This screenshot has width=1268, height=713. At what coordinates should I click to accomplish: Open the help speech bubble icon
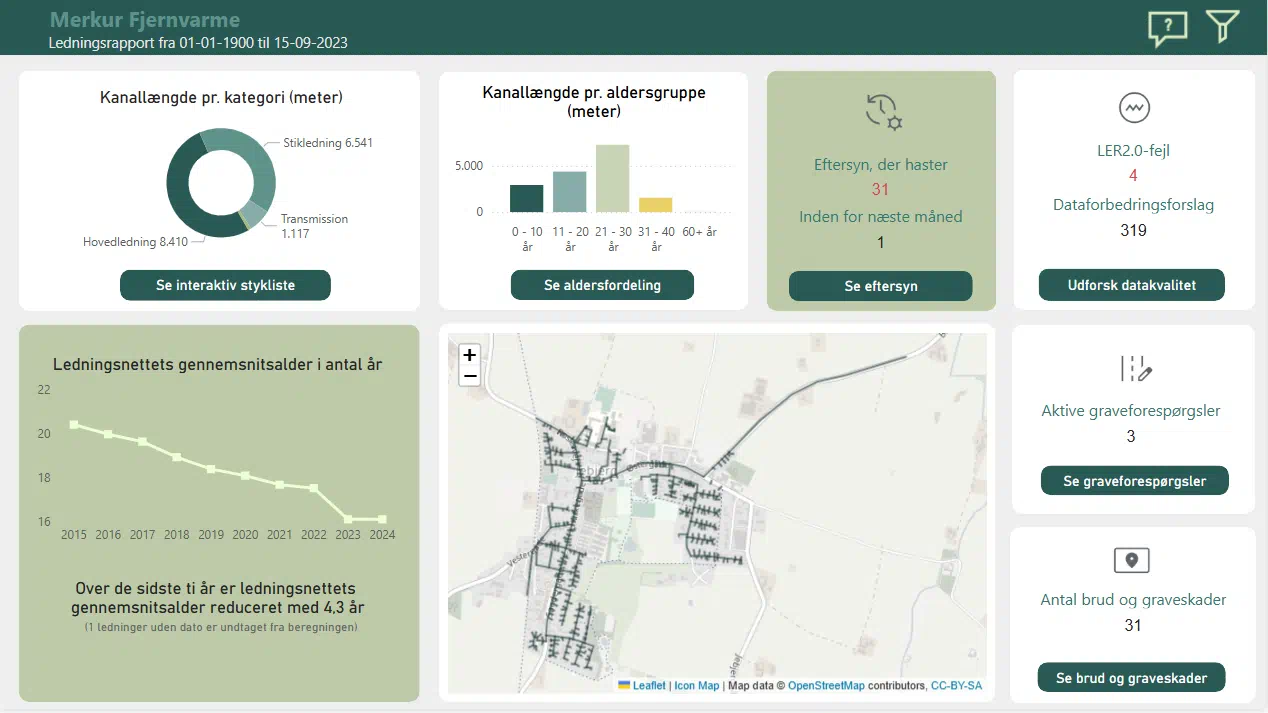(x=1167, y=27)
